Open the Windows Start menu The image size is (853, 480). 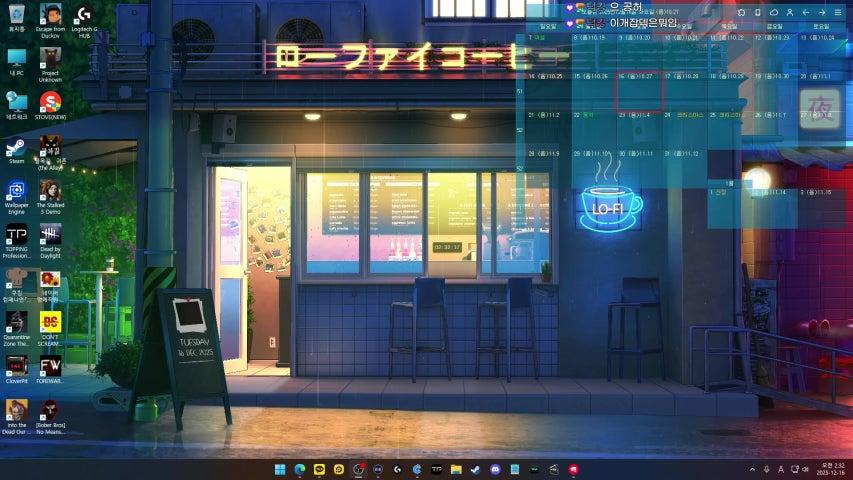(280, 469)
